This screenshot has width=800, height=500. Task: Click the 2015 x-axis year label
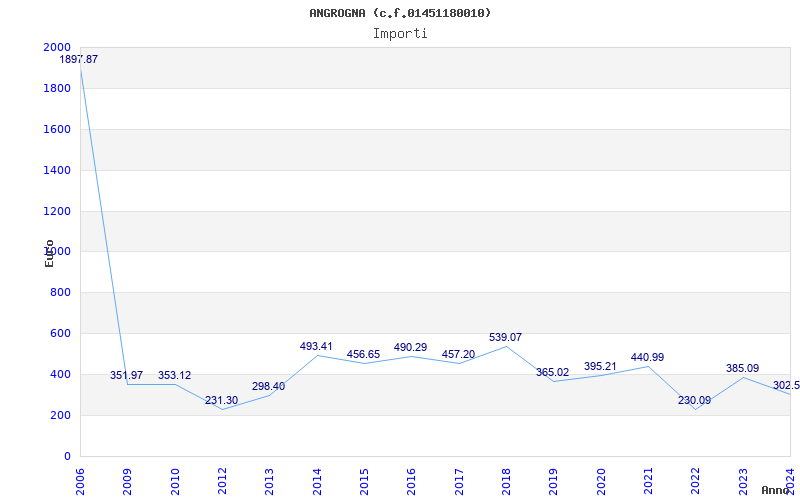pyautogui.click(x=364, y=481)
